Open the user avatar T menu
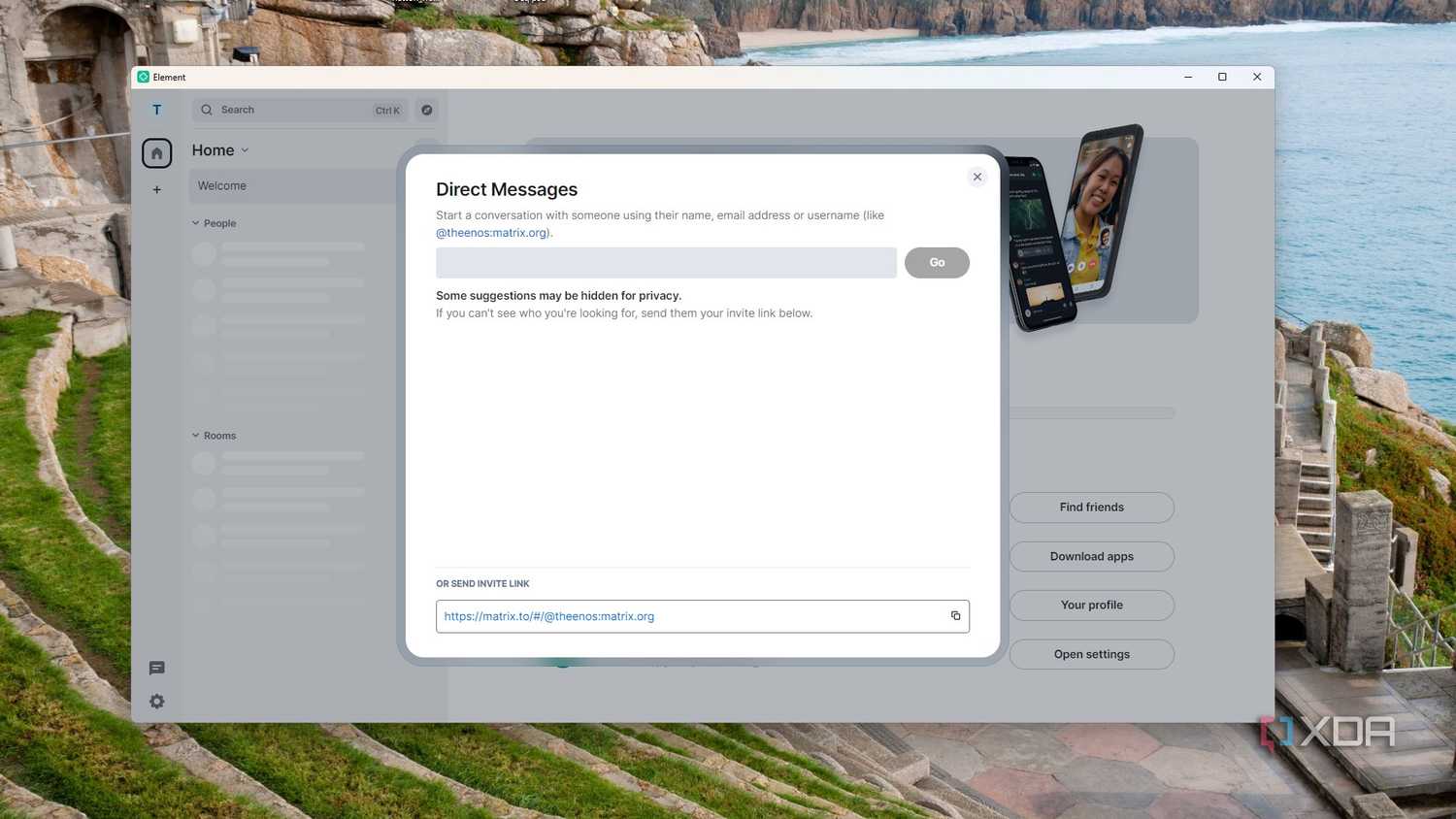1456x819 pixels. (157, 110)
